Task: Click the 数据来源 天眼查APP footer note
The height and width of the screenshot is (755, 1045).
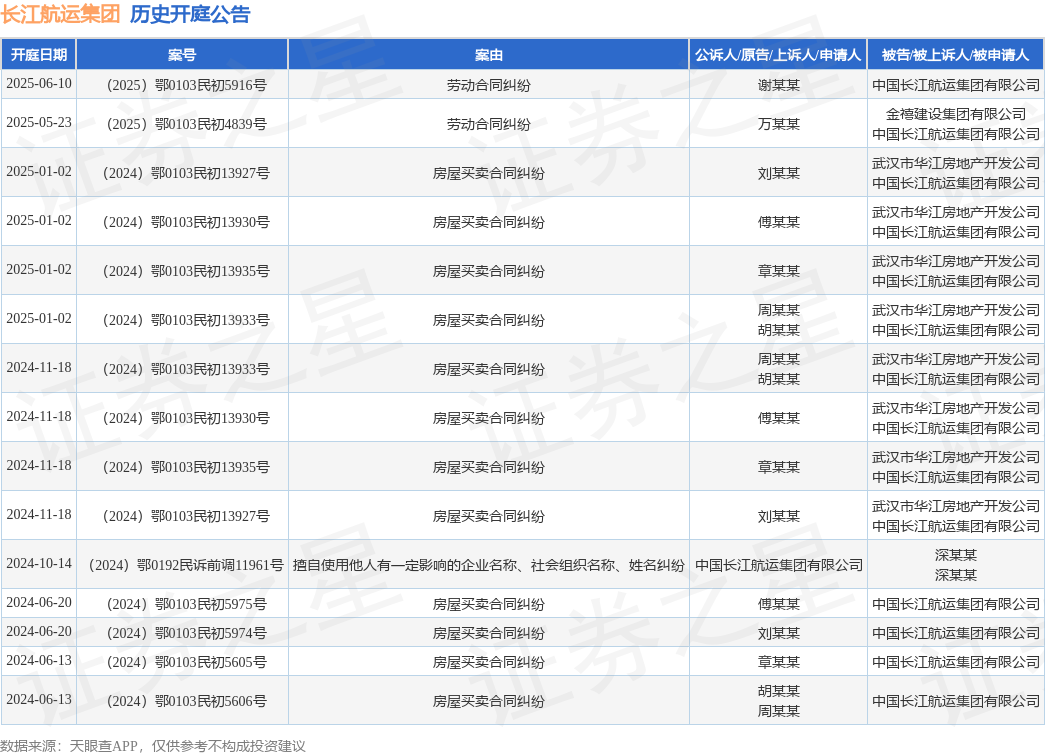Action: pyautogui.click(x=153, y=746)
